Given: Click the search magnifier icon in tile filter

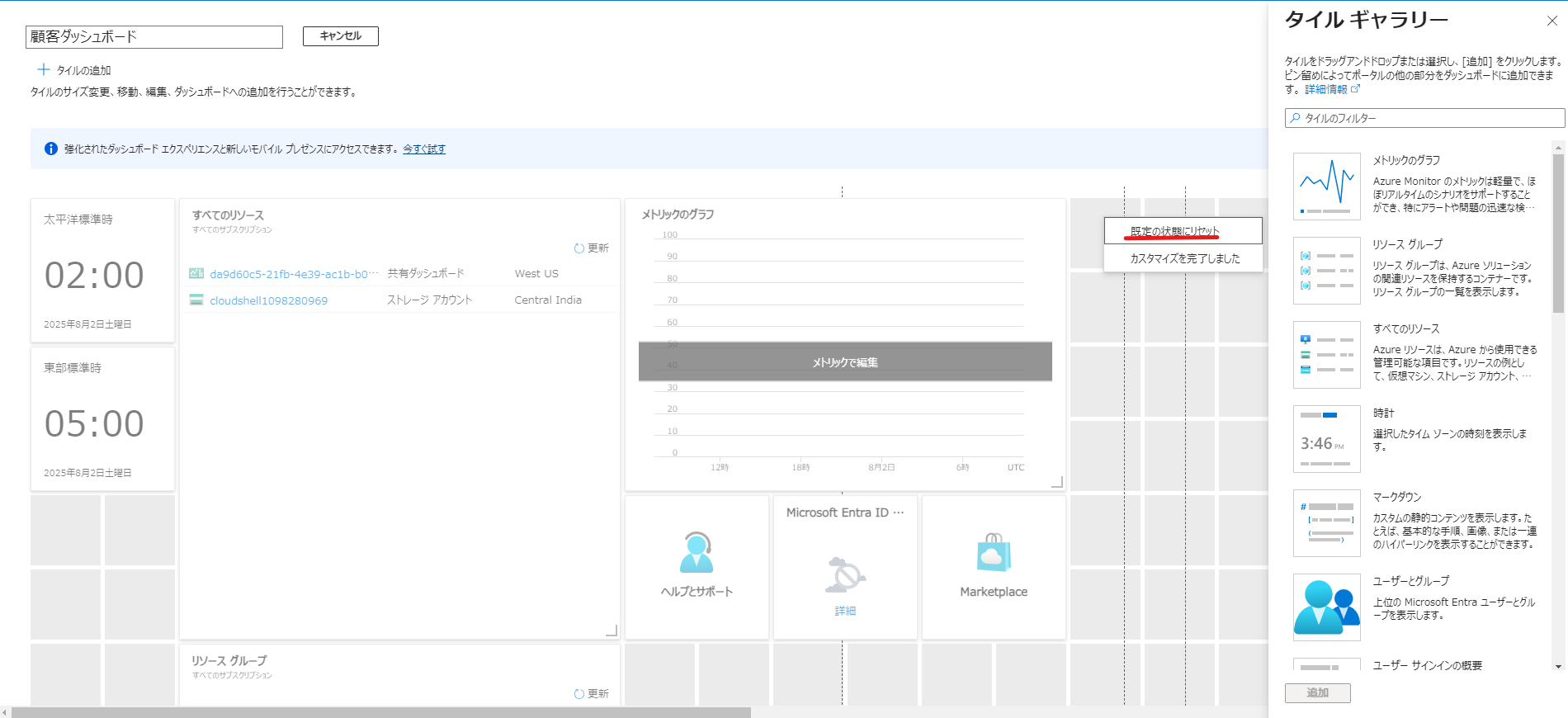Looking at the screenshot, I should pyautogui.click(x=1296, y=118).
